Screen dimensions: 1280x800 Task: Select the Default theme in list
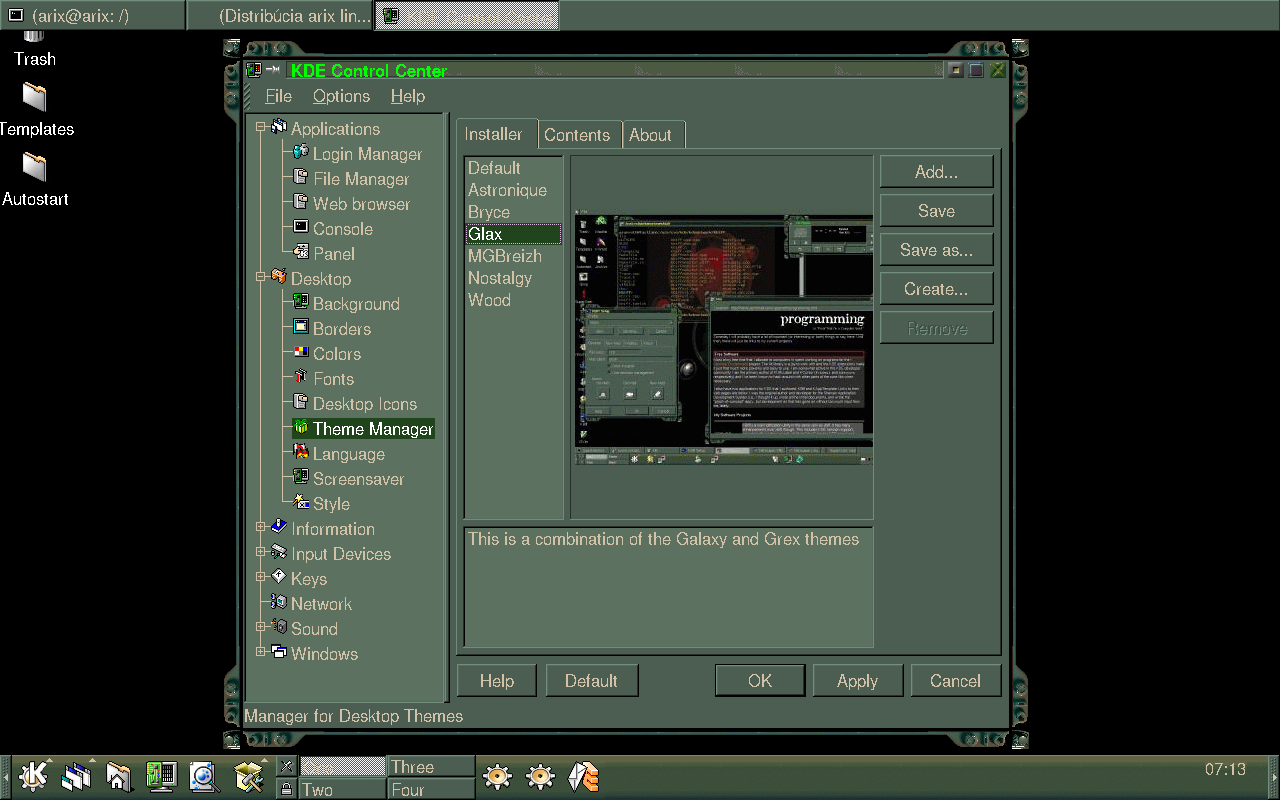pos(514,168)
